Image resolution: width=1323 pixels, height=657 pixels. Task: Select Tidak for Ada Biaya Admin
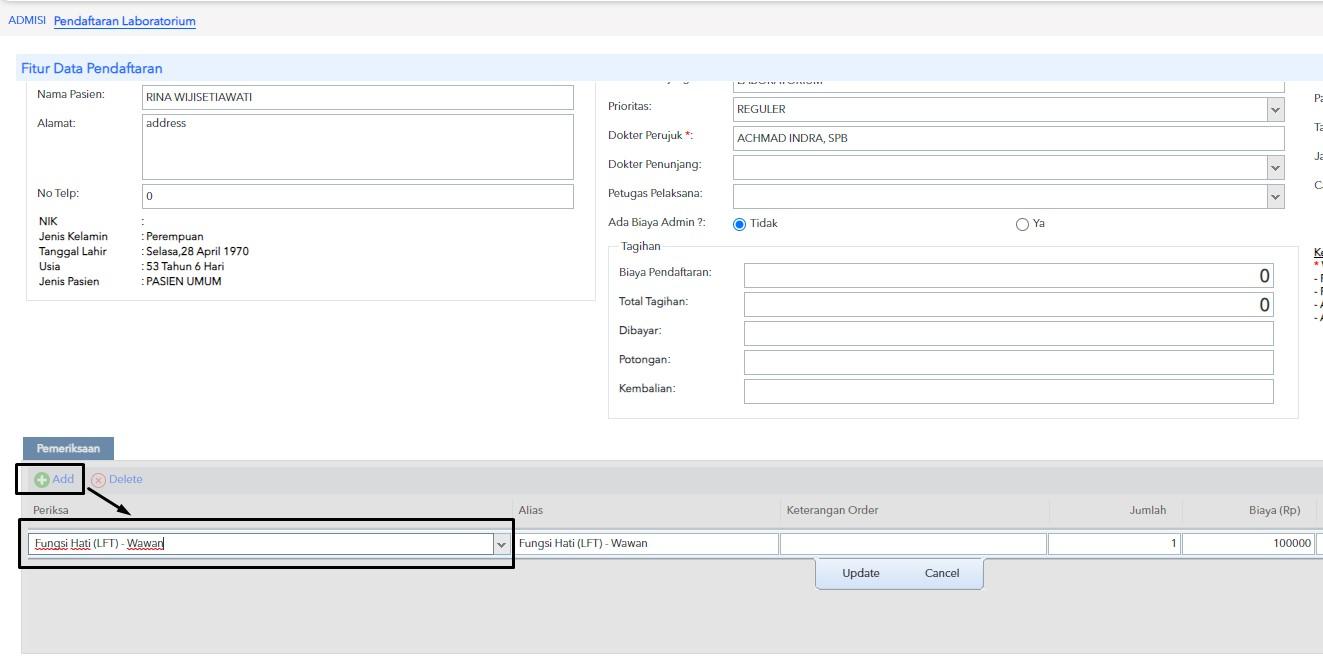click(x=740, y=224)
